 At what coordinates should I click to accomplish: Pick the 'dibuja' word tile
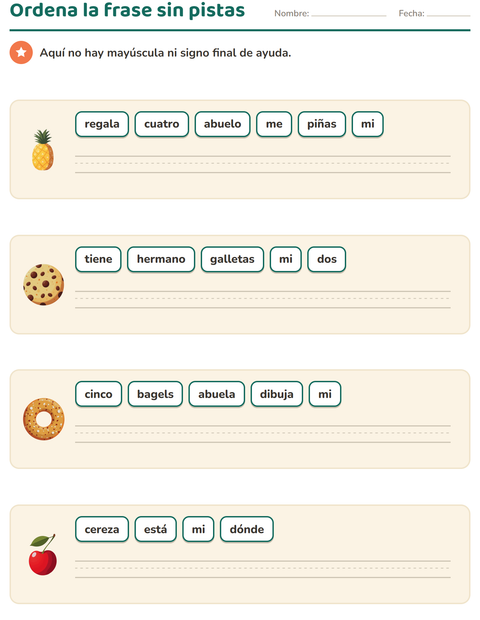tap(277, 394)
